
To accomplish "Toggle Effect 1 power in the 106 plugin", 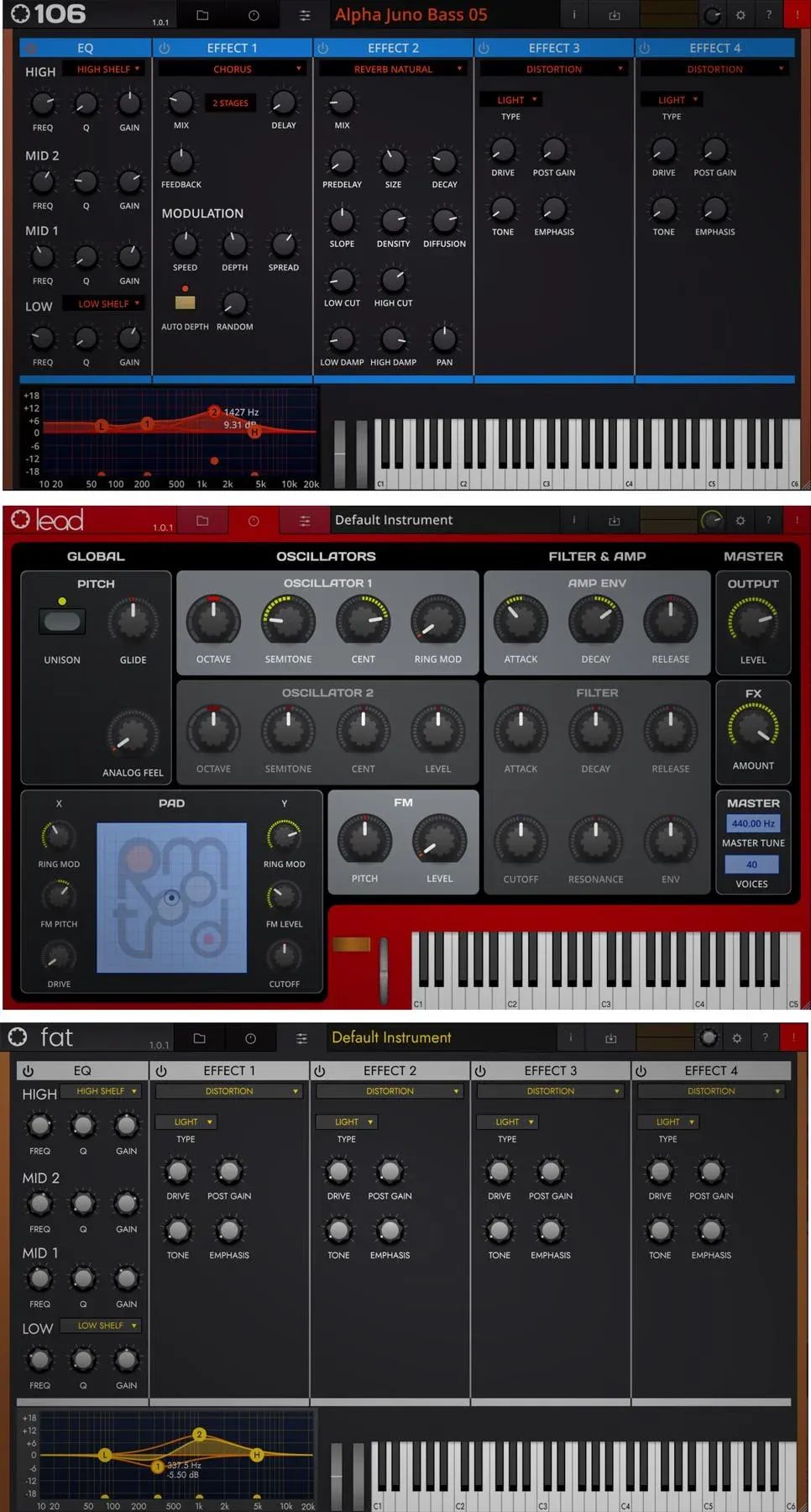I will (165, 49).
